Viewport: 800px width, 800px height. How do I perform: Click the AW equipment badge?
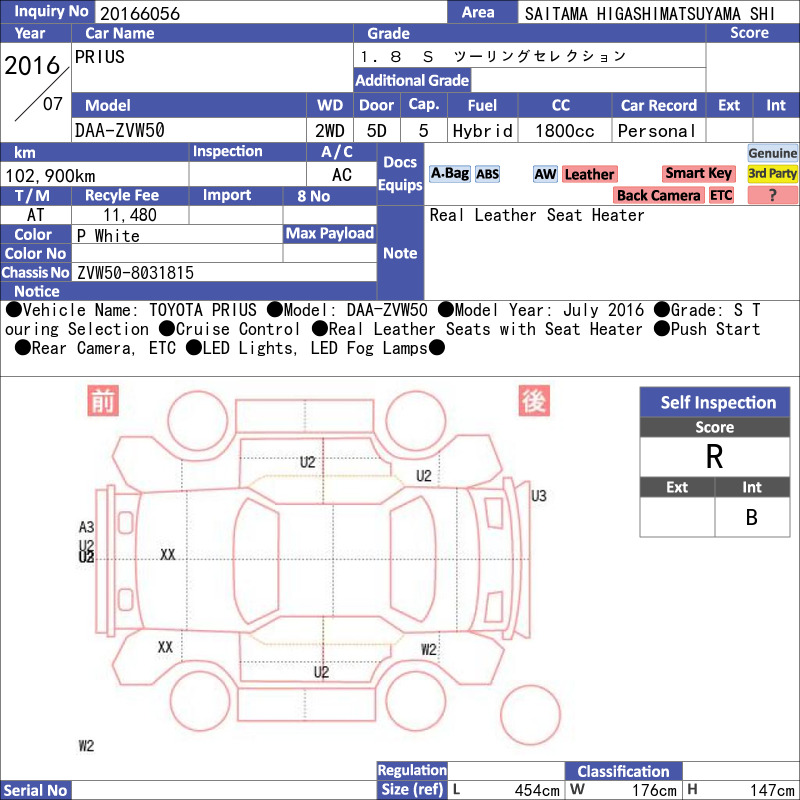[545, 174]
